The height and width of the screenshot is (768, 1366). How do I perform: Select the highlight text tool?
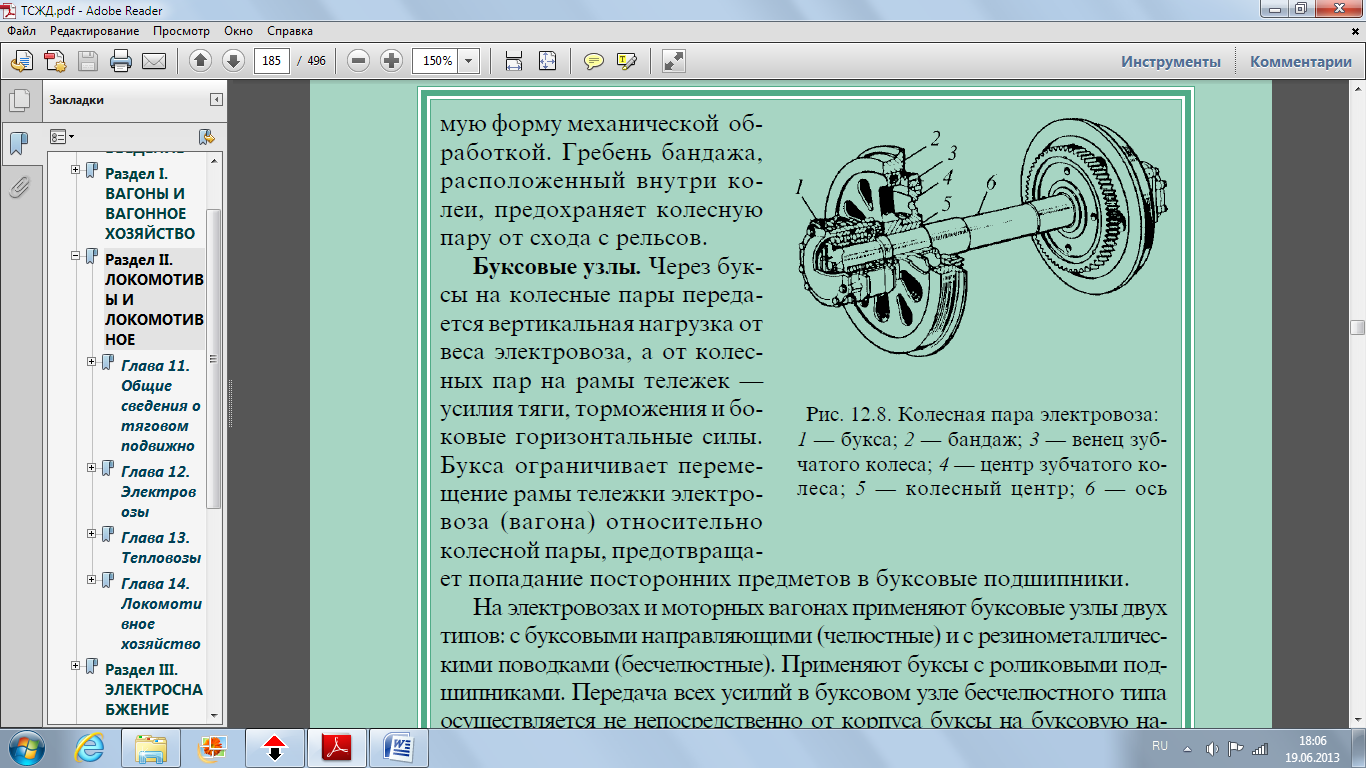click(x=627, y=61)
